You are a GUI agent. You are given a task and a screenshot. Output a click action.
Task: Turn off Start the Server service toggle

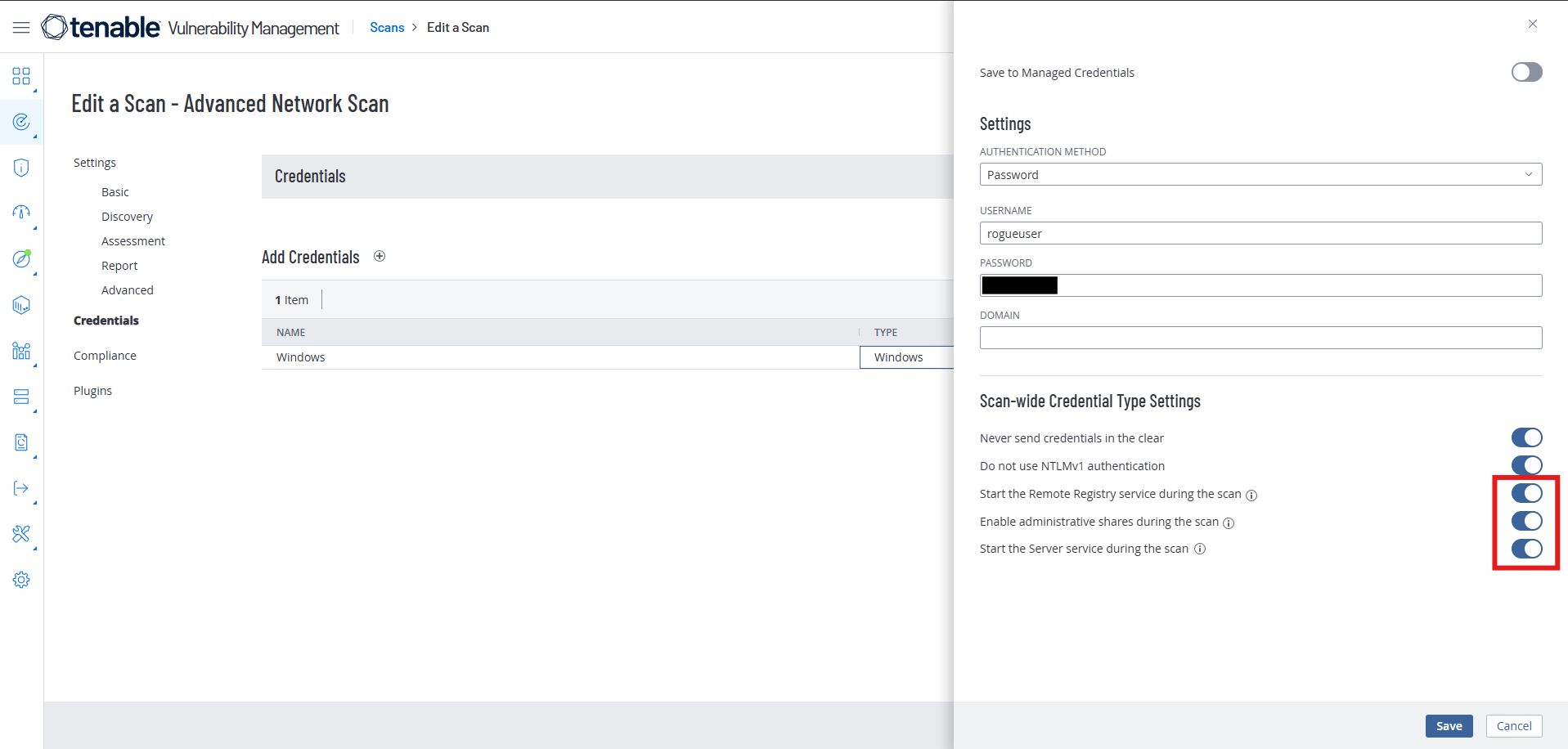pos(1525,549)
